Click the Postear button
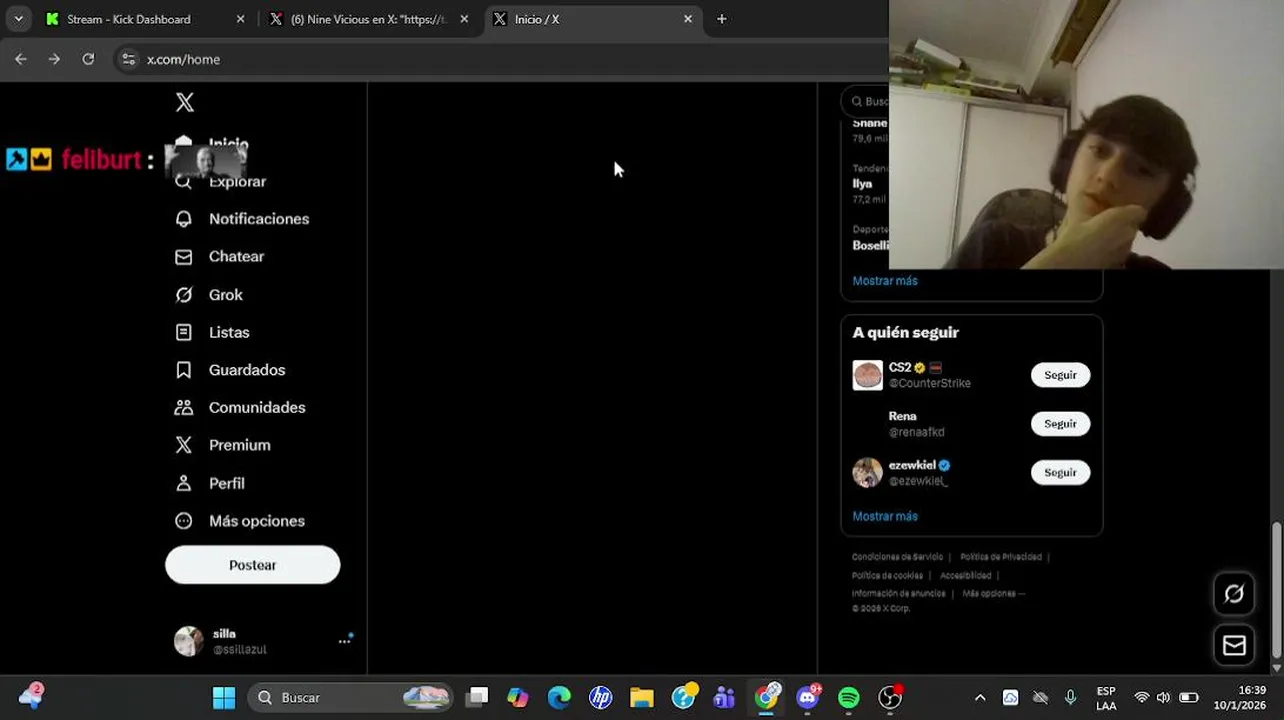Image resolution: width=1284 pixels, height=720 pixels. 252,565
